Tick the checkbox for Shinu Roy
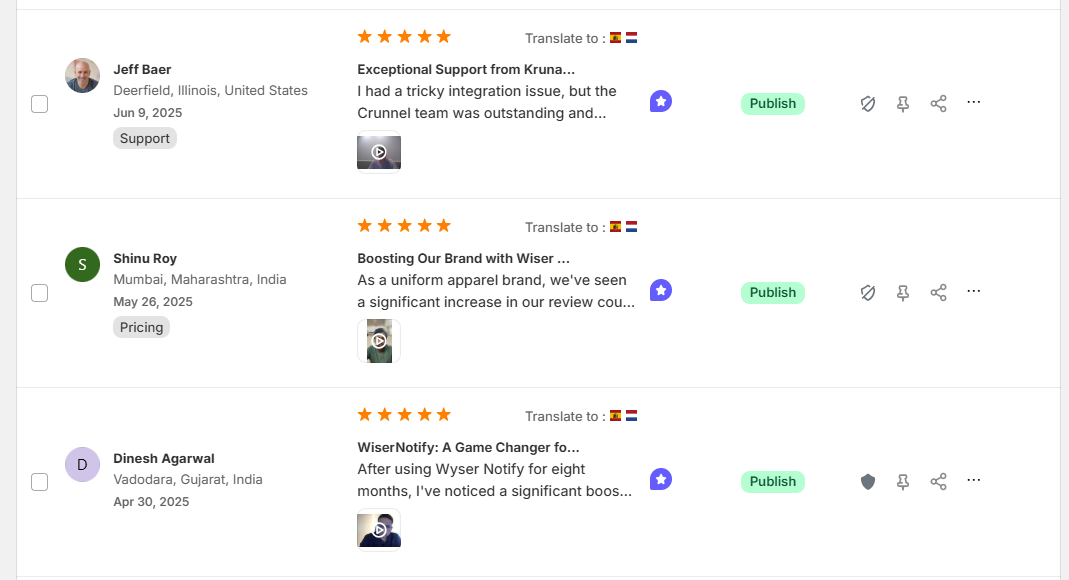1069x580 pixels. pyautogui.click(x=39, y=293)
